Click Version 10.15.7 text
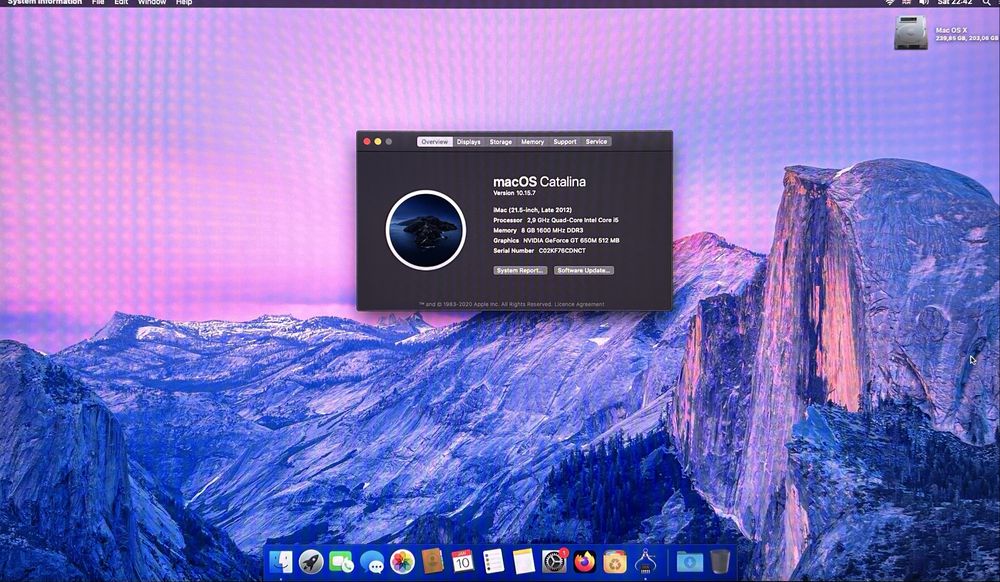Image resolution: width=1000 pixels, height=582 pixels. click(x=514, y=193)
